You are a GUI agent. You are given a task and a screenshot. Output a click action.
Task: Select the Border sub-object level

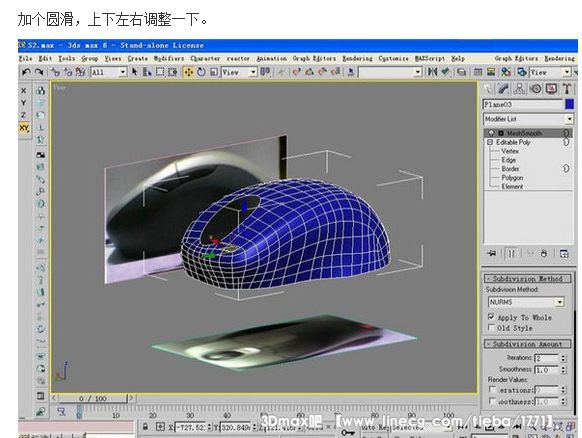tap(510, 169)
